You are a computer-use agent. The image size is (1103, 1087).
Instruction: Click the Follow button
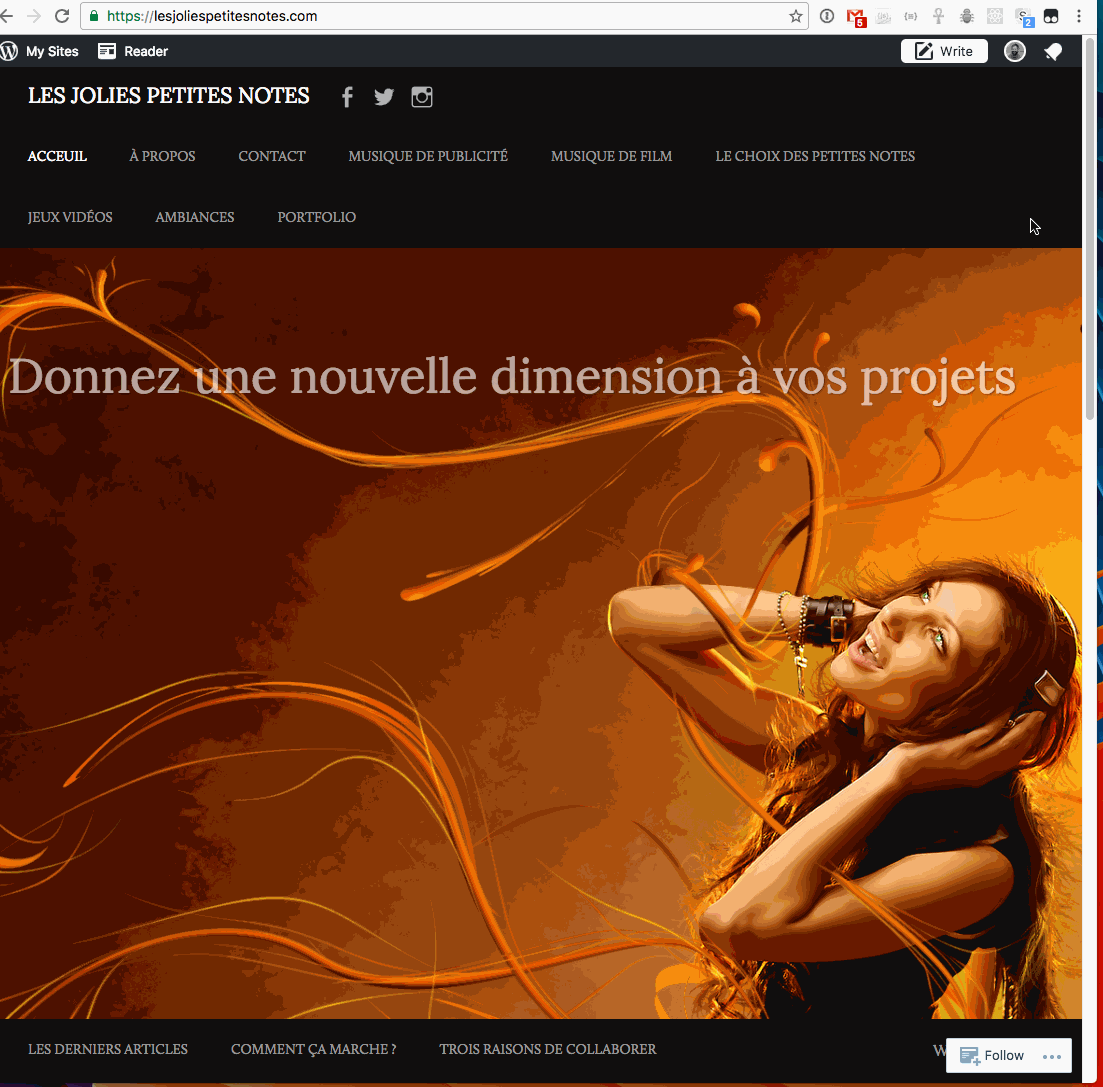993,1056
